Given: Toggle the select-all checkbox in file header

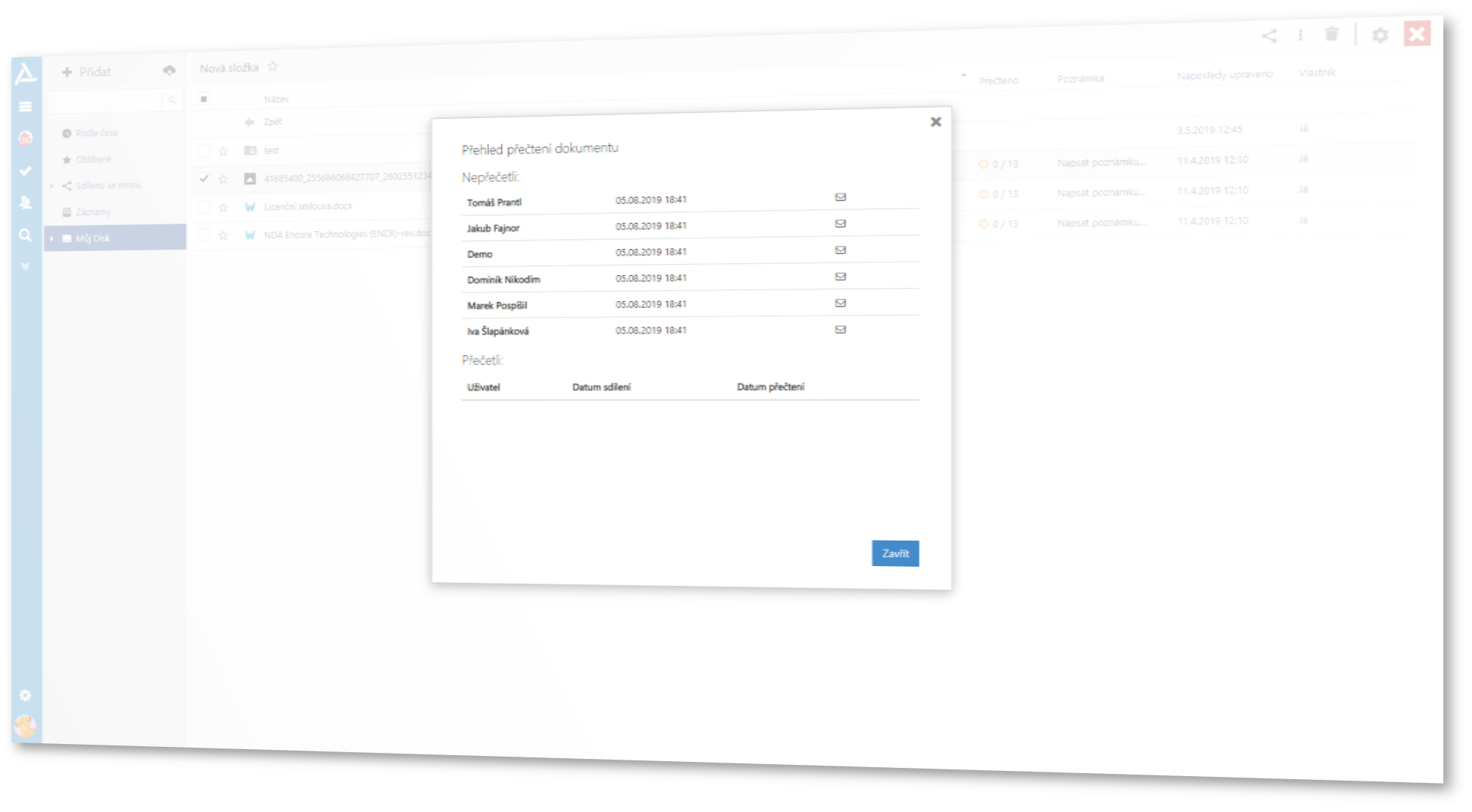Looking at the screenshot, I should pyautogui.click(x=204, y=99).
